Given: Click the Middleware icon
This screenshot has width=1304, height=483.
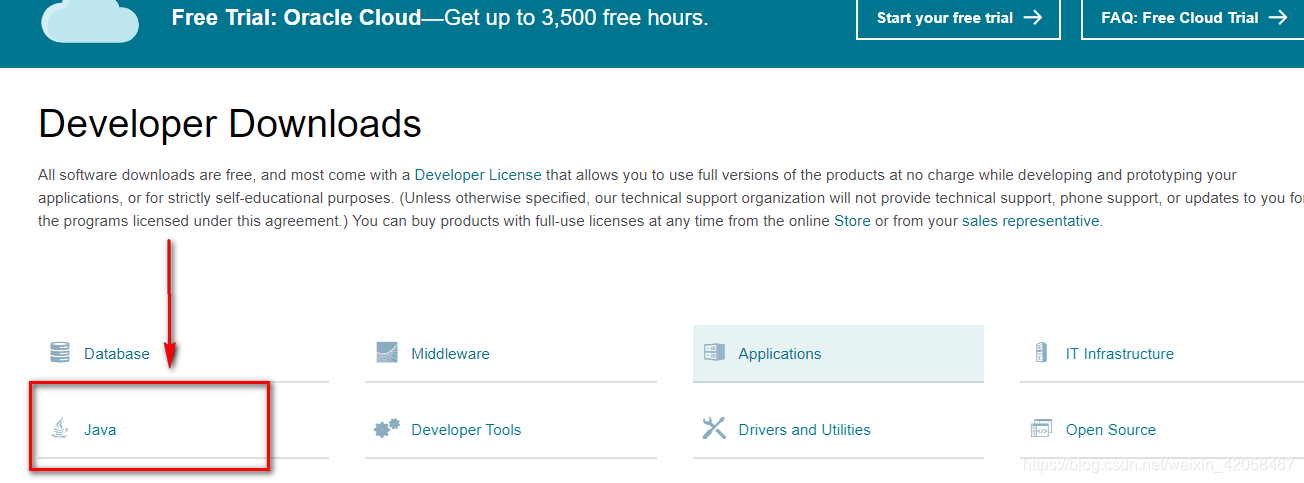Looking at the screenshot, I should 387,353.
